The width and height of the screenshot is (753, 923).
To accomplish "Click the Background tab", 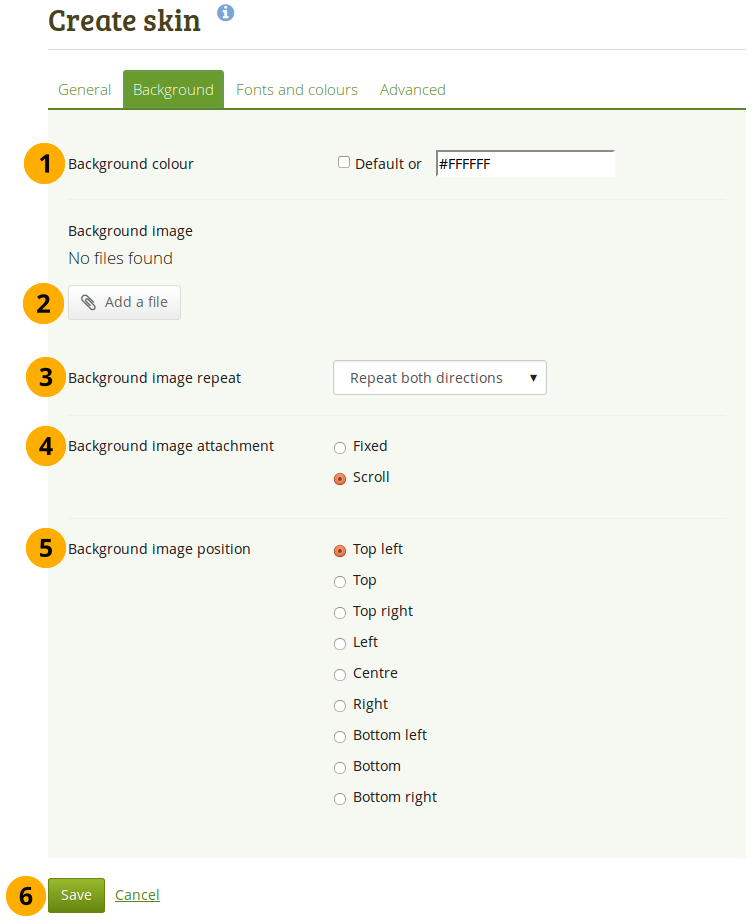I will tap(173, 90).
